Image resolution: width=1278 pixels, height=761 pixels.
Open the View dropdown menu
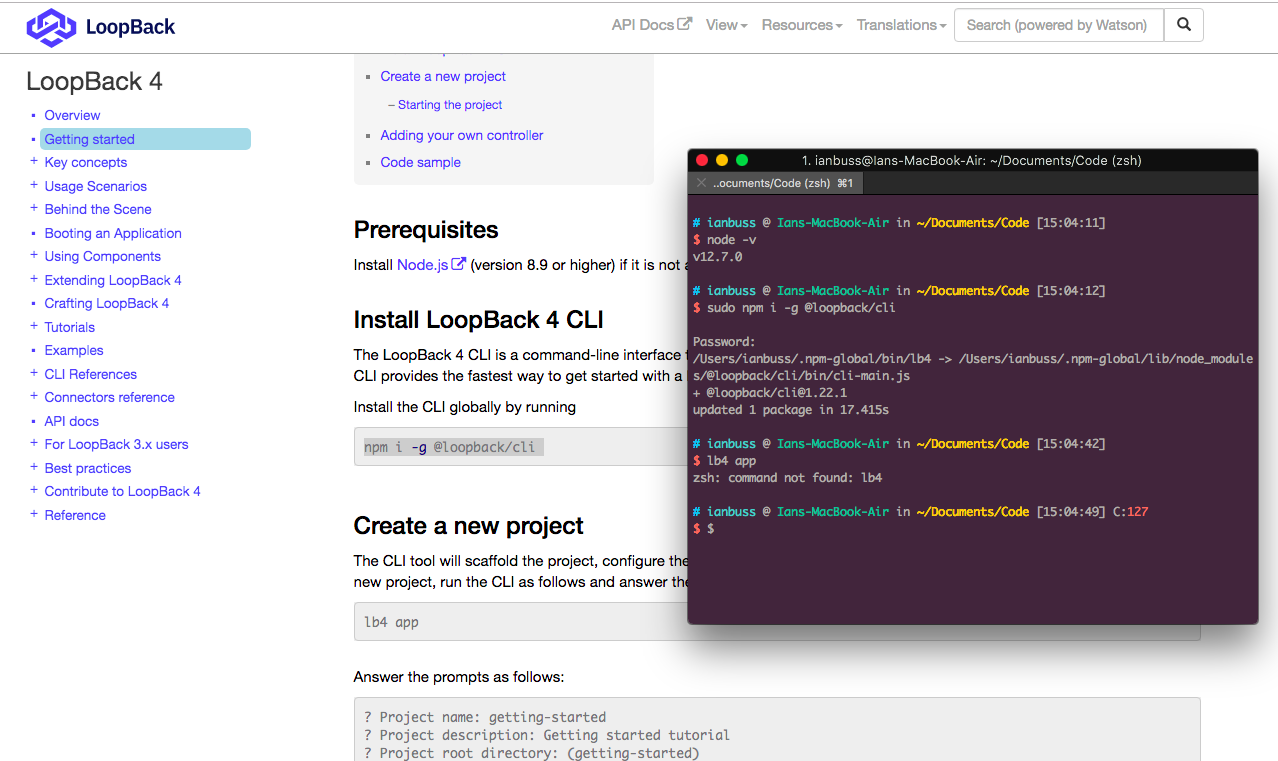[x=726, y=25]
